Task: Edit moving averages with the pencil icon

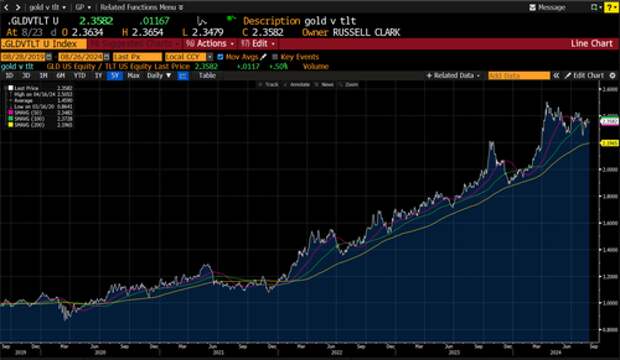Action: [264, 57]
